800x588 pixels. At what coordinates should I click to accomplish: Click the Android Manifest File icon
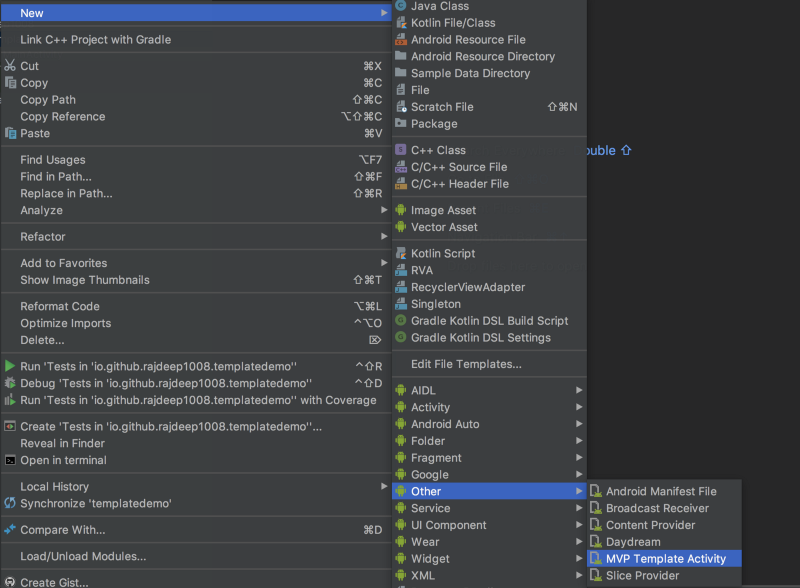click(x=596, y=491)
